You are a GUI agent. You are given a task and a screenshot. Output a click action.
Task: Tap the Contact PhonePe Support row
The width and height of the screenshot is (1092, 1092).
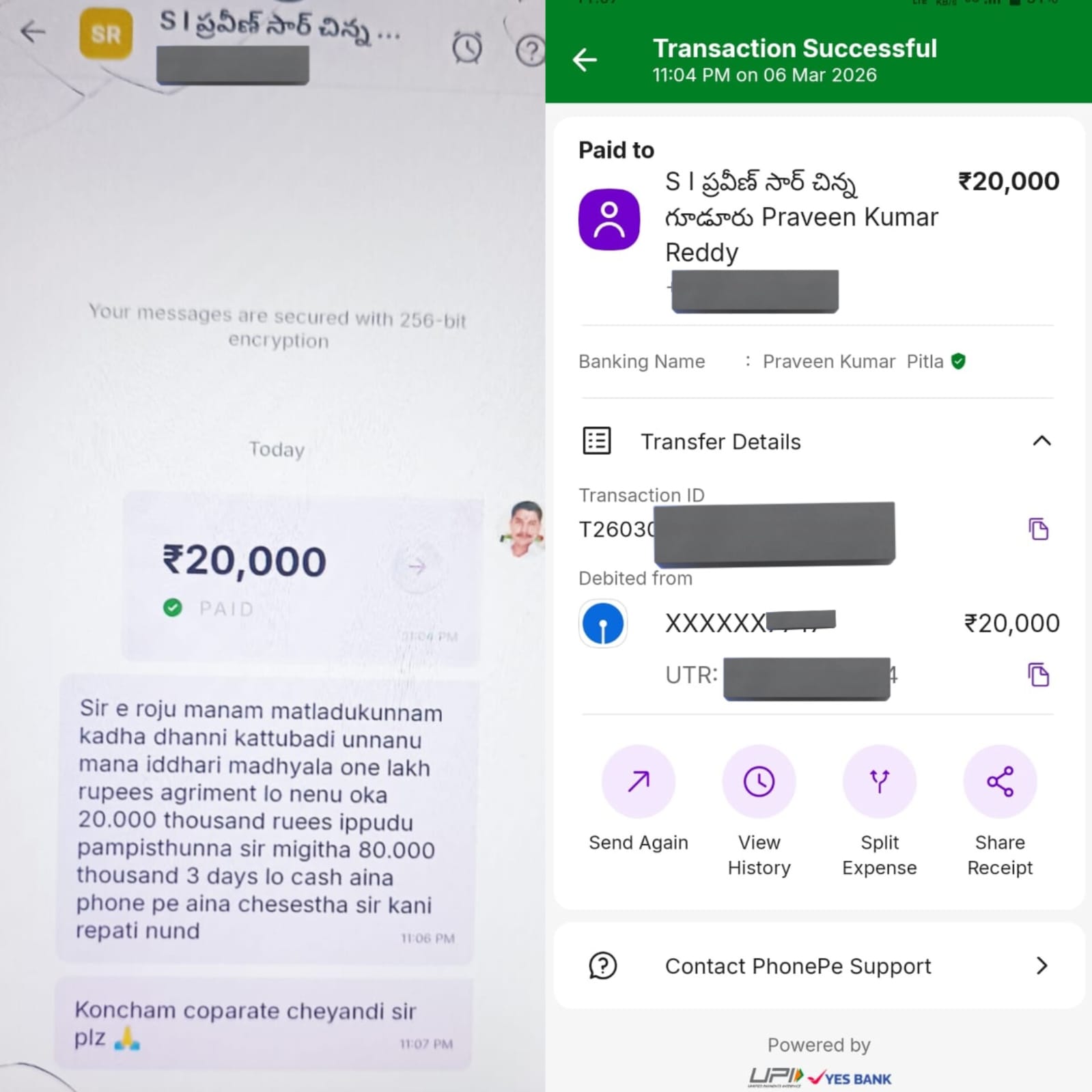tap(819, 966)
